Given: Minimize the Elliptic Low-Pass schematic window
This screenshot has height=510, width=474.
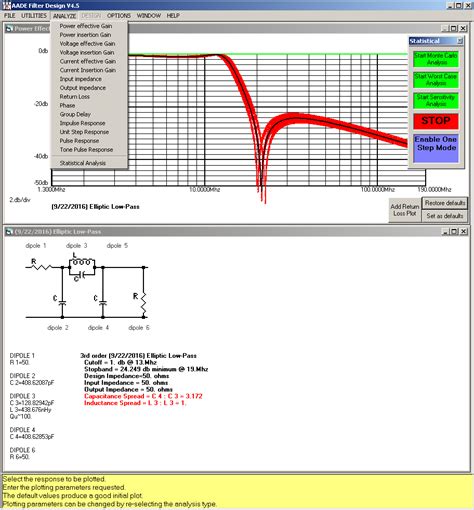Looking at the screenshot, I should [x=446, y=232].
